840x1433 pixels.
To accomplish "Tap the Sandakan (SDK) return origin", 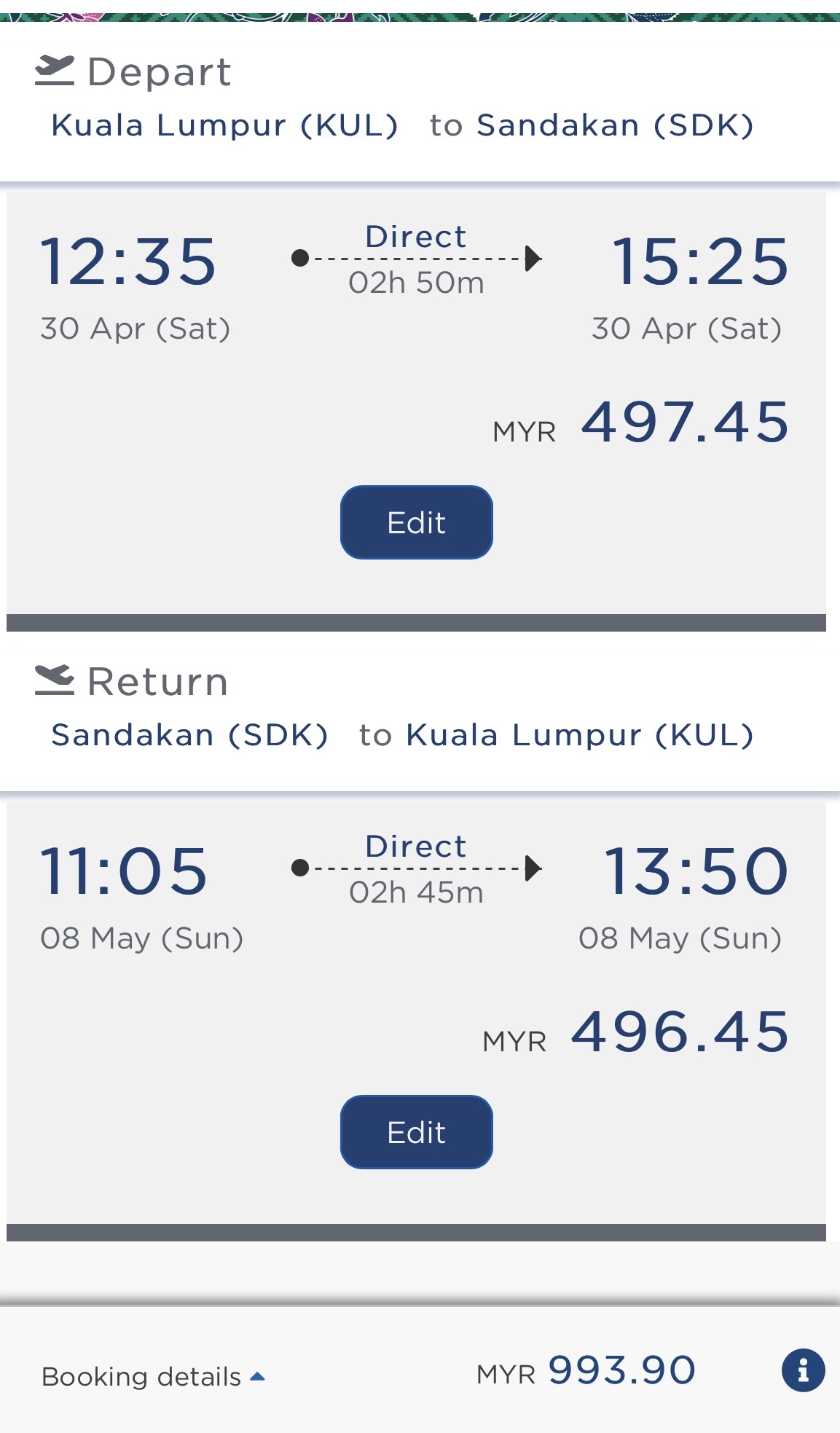I will pos(189,735).
